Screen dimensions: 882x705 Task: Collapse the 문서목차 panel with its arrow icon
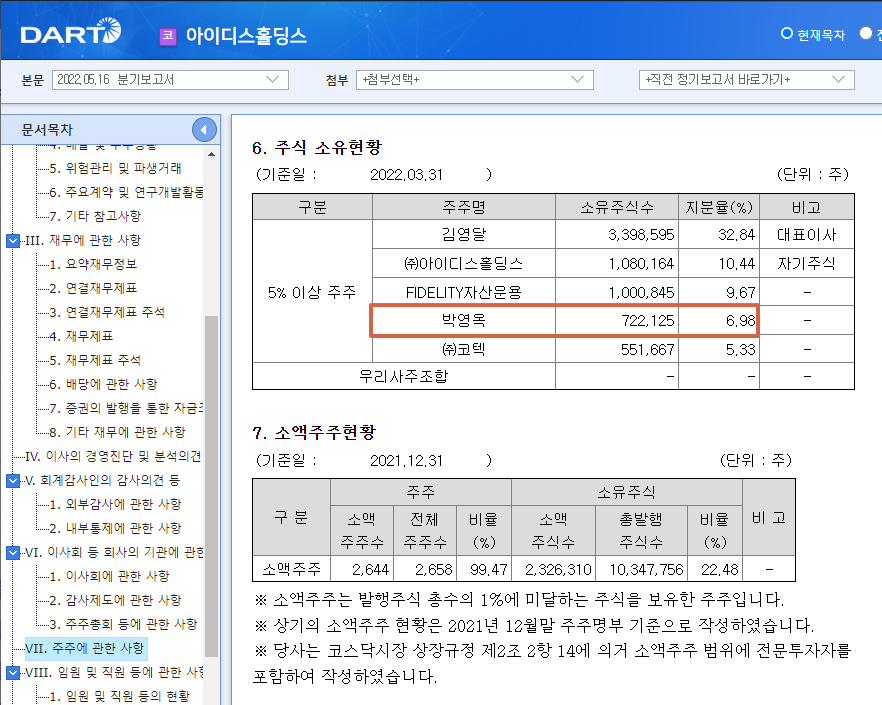203,129
